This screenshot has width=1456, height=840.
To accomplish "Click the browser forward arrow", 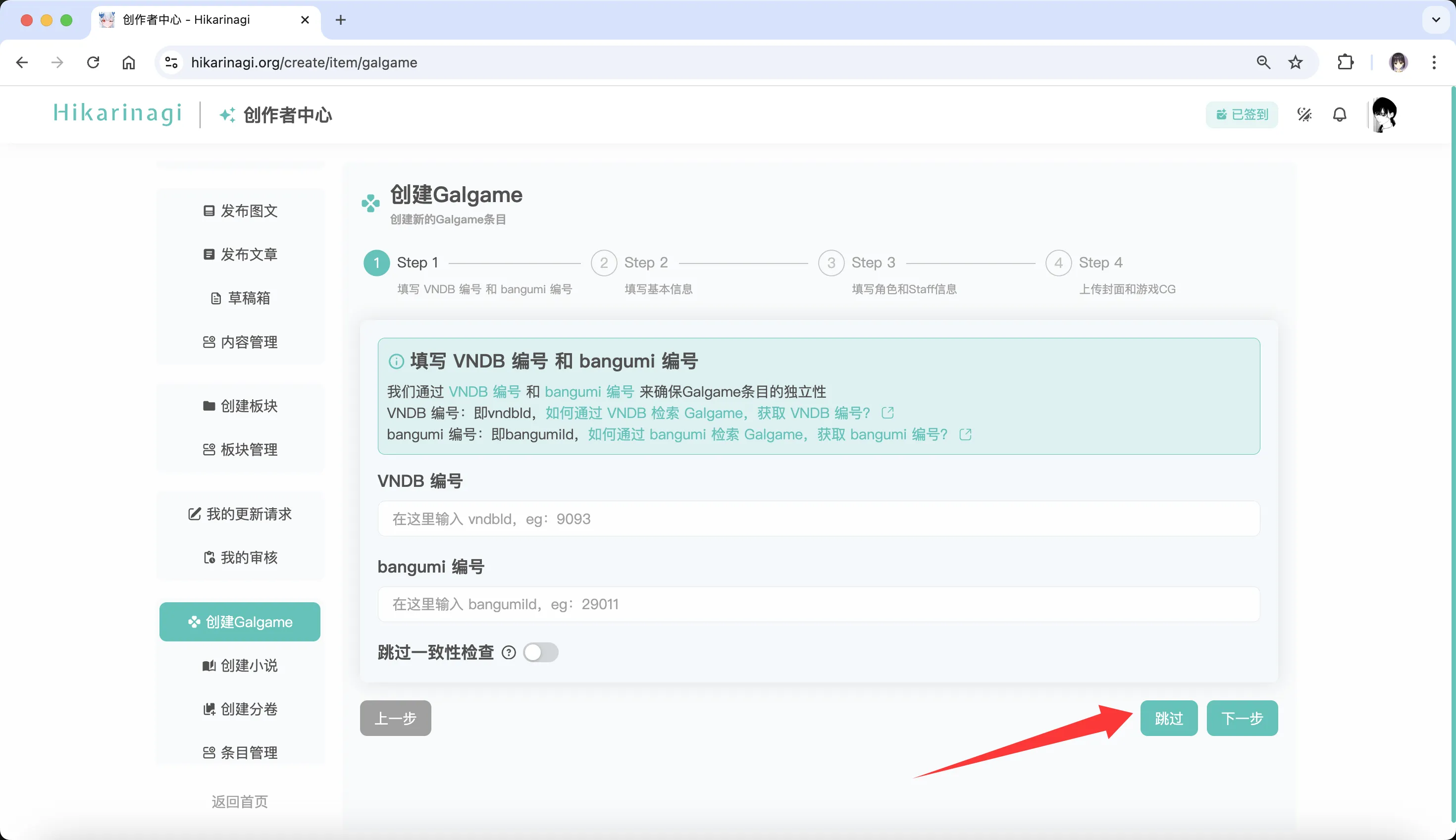I will [57, 62].
